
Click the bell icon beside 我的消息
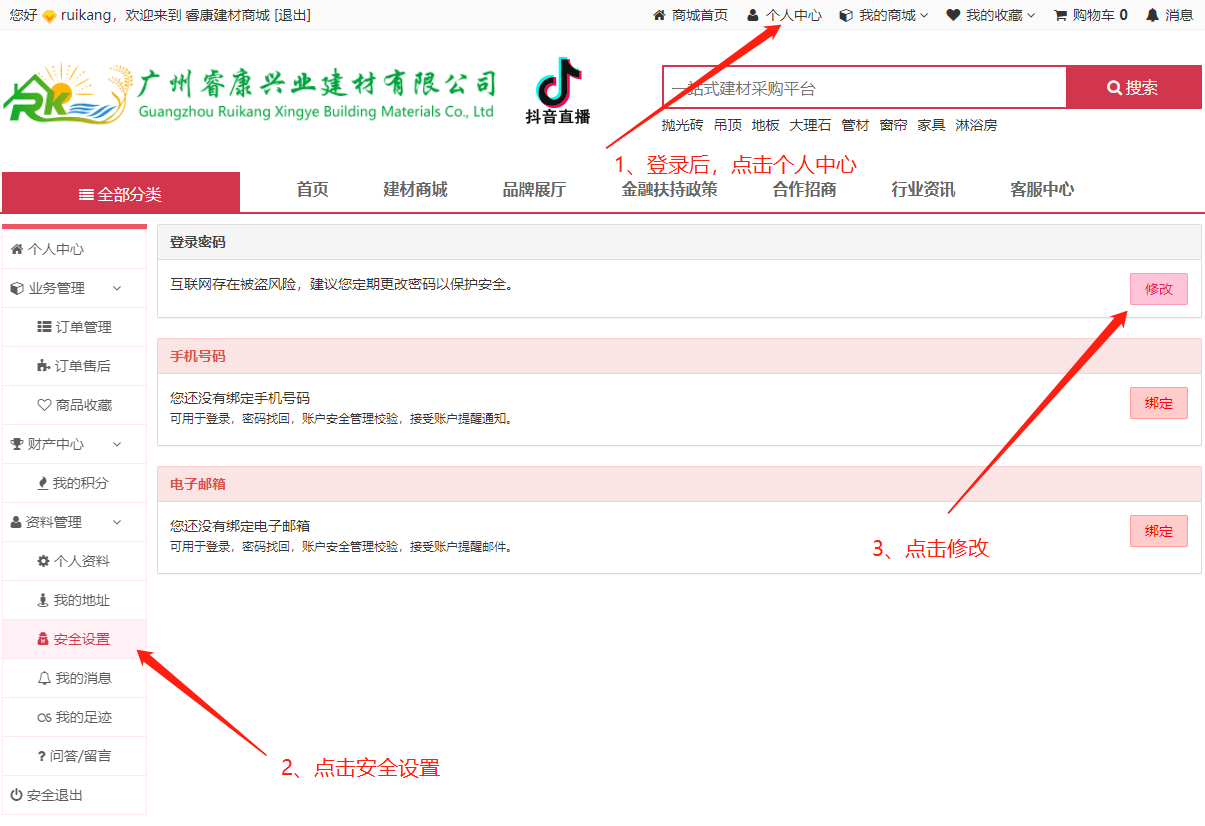click(x=44, y=678)
